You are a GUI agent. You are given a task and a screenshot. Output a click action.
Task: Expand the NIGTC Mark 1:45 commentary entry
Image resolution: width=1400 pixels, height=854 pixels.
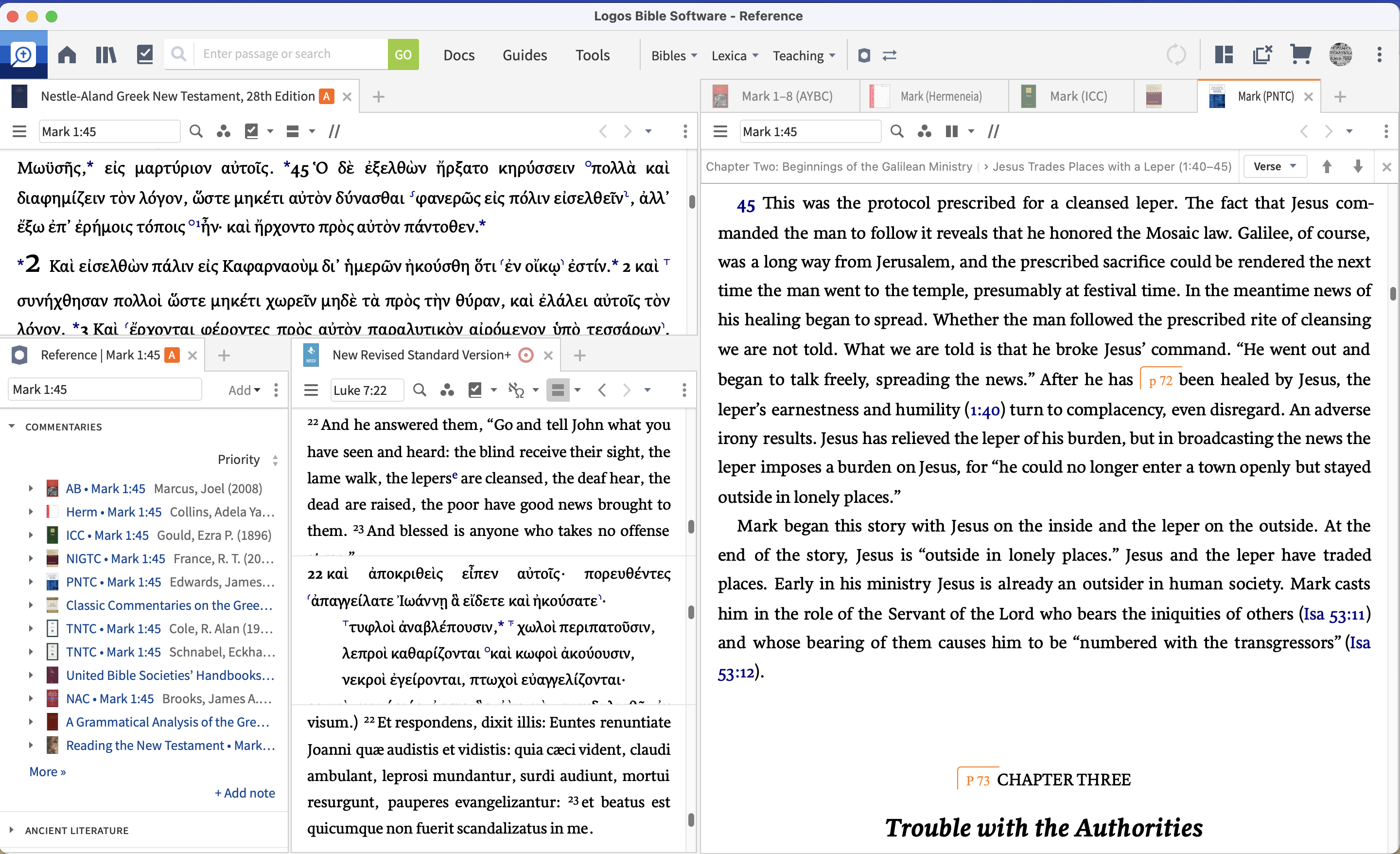(31, 559)
